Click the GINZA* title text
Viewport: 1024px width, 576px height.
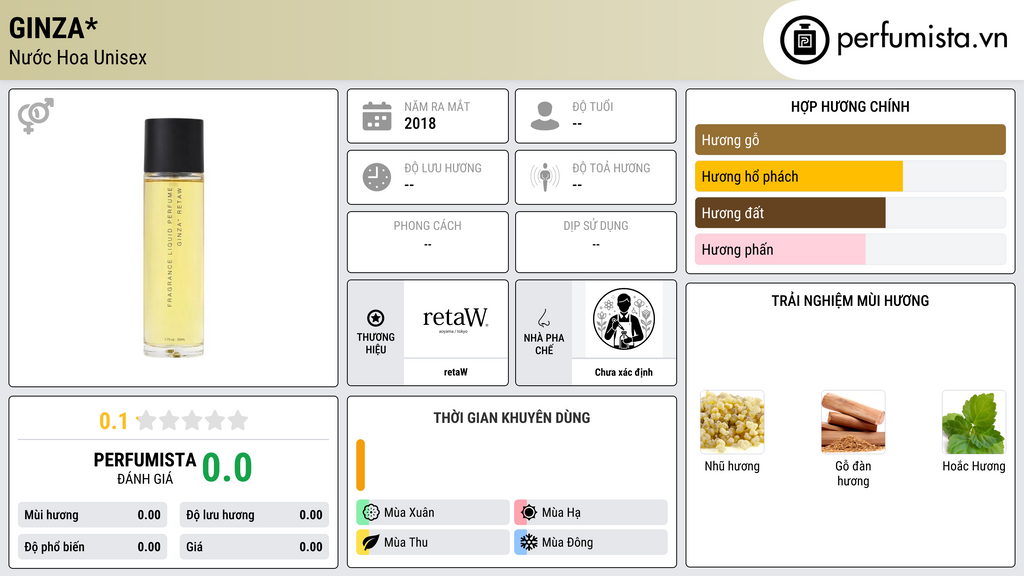[54, 28]
